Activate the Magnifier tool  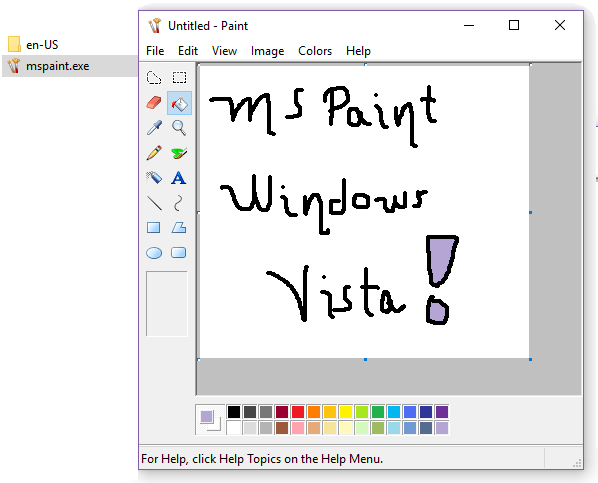point(179,128)
